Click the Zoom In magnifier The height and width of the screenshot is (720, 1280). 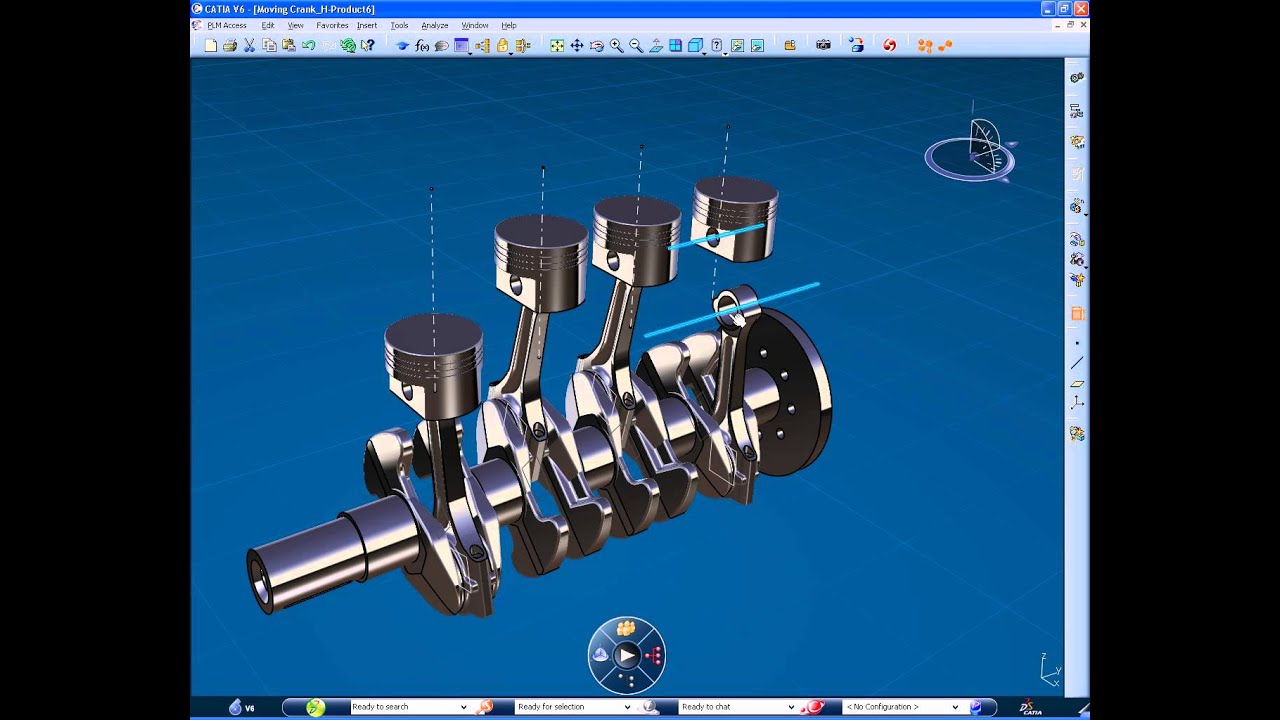(x=616, y=45)
